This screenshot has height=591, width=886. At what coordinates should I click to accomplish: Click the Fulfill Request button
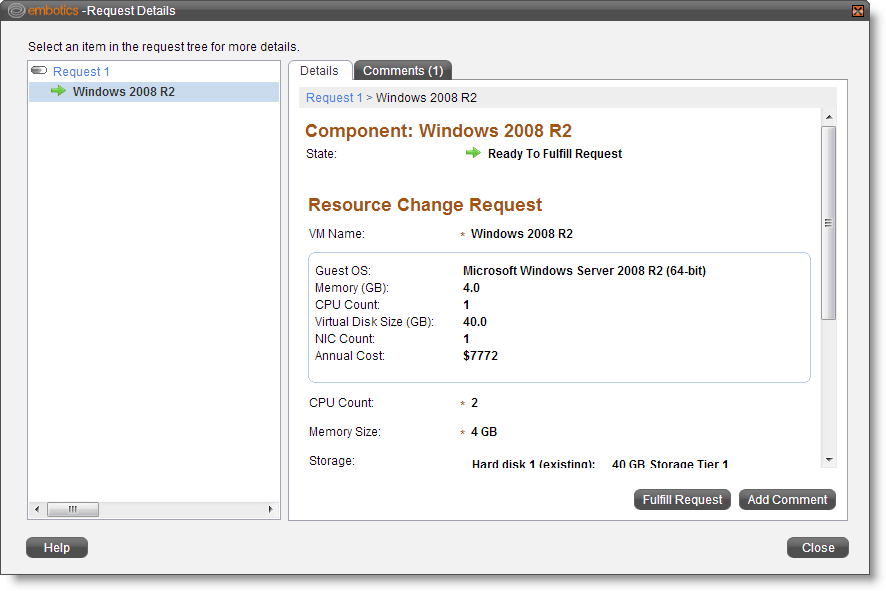pyautogui.click(x=682, y=499)
